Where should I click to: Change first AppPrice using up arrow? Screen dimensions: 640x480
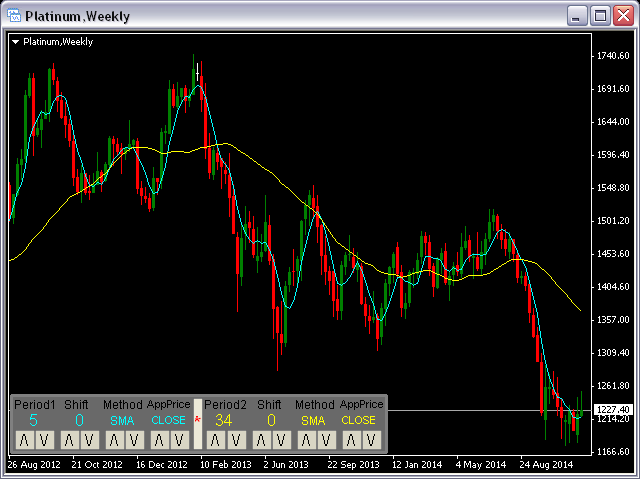pyautogui.click(x=158, y=440)
